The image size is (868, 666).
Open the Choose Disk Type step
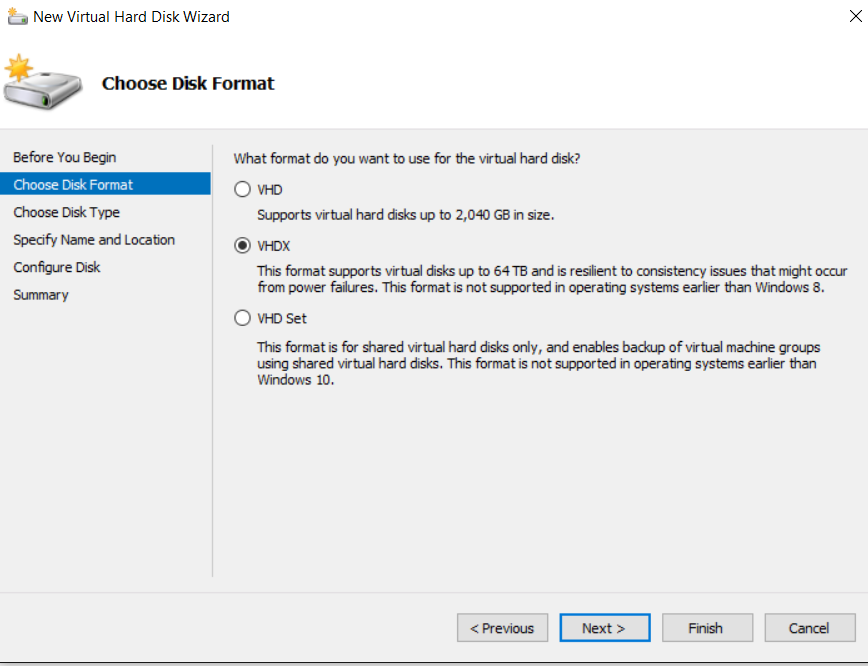pyautogui.click(x=66, y=212)
